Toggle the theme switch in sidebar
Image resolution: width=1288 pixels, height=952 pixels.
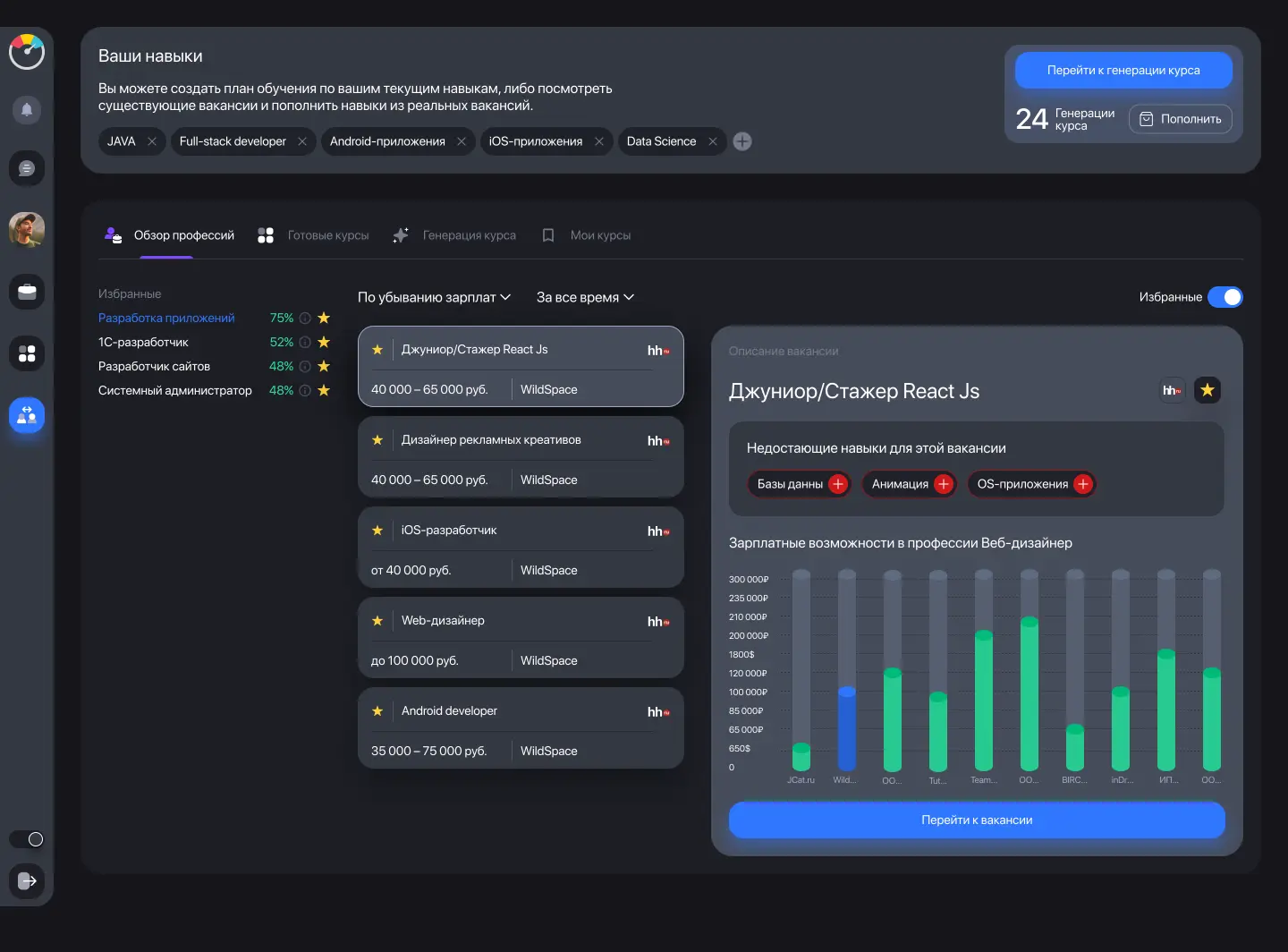(27, 839)
